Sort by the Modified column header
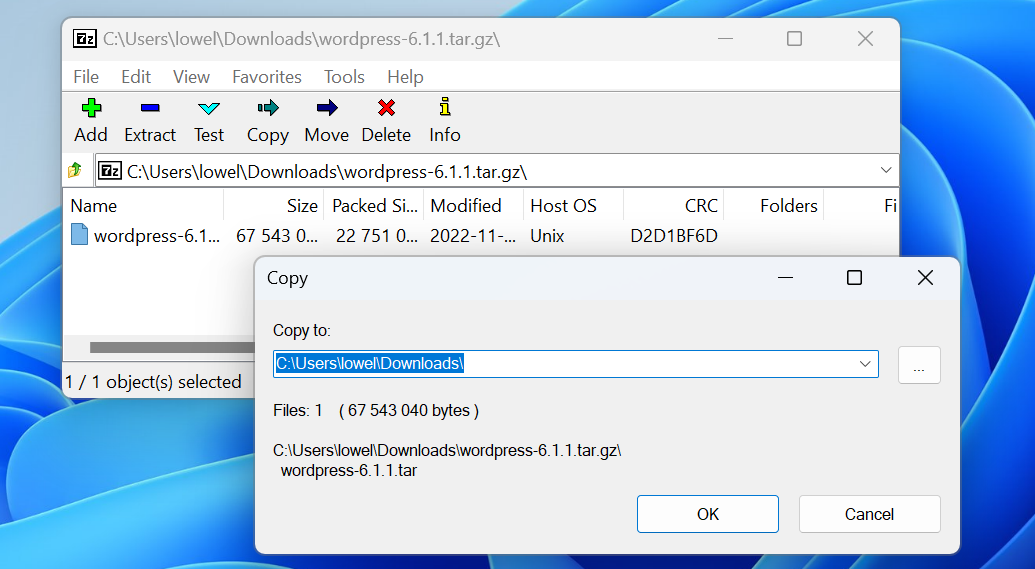The height and width of the screenshot is (569, 1035). tap(473, 206)
